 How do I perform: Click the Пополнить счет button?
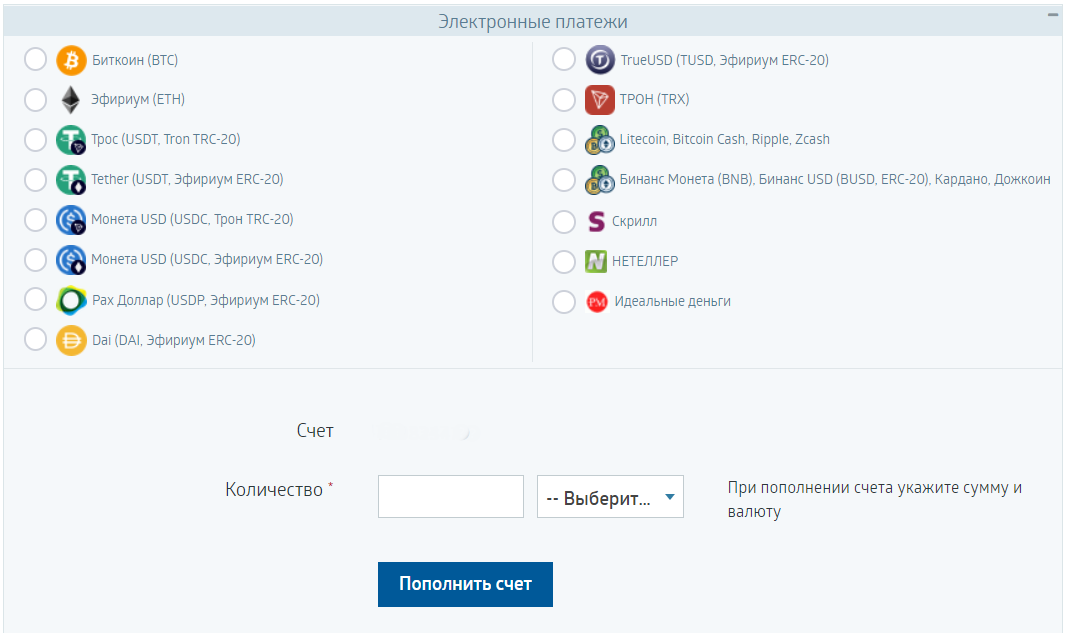tap(465, 584)
